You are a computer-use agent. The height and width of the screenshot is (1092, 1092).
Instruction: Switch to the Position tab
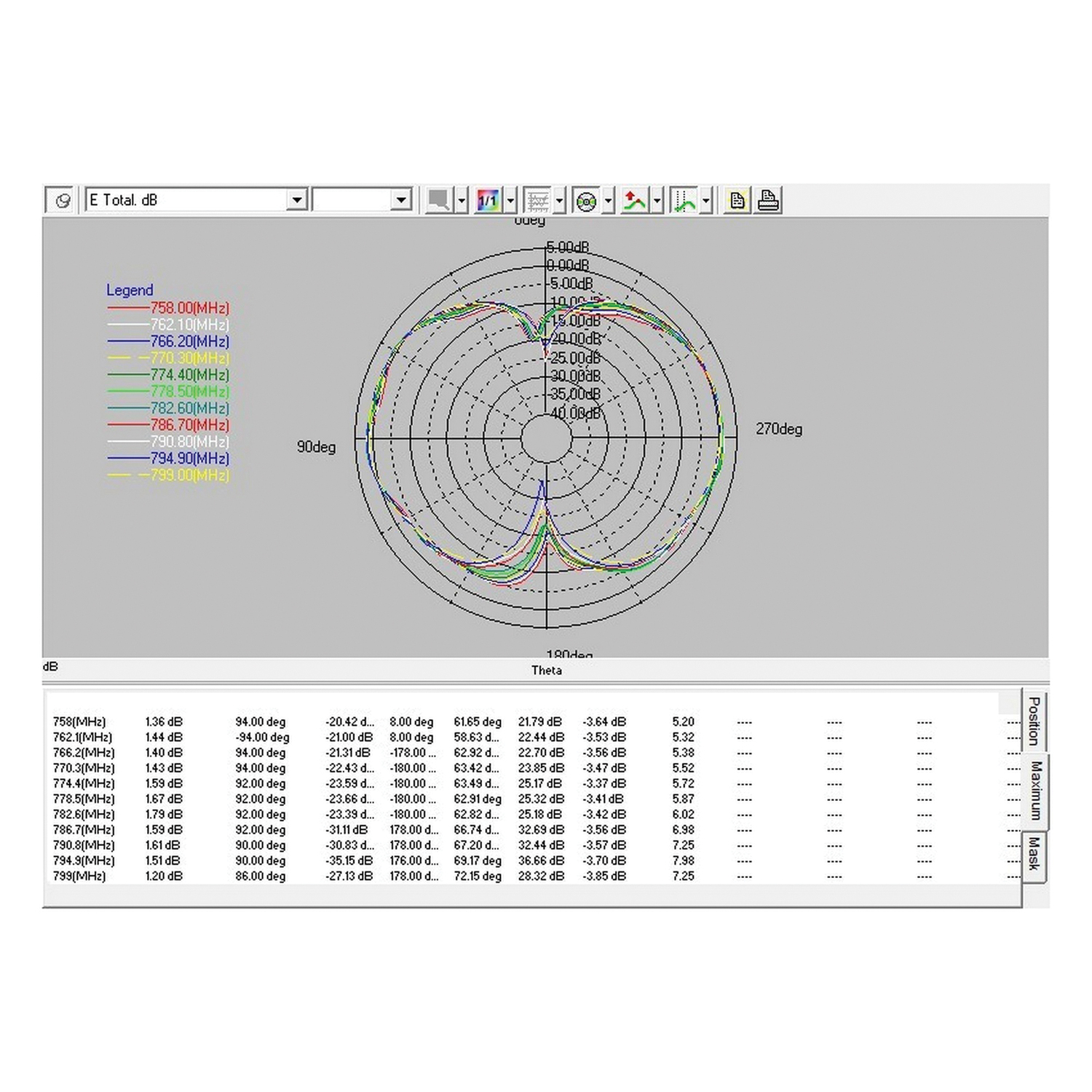click(x=1034, y=721)
